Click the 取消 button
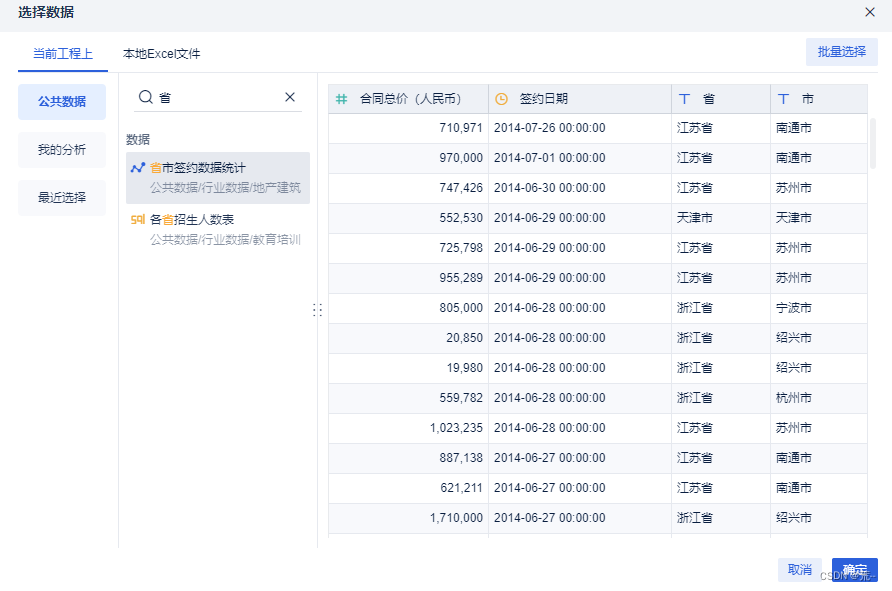892x591 pixels. pos(800,568)
